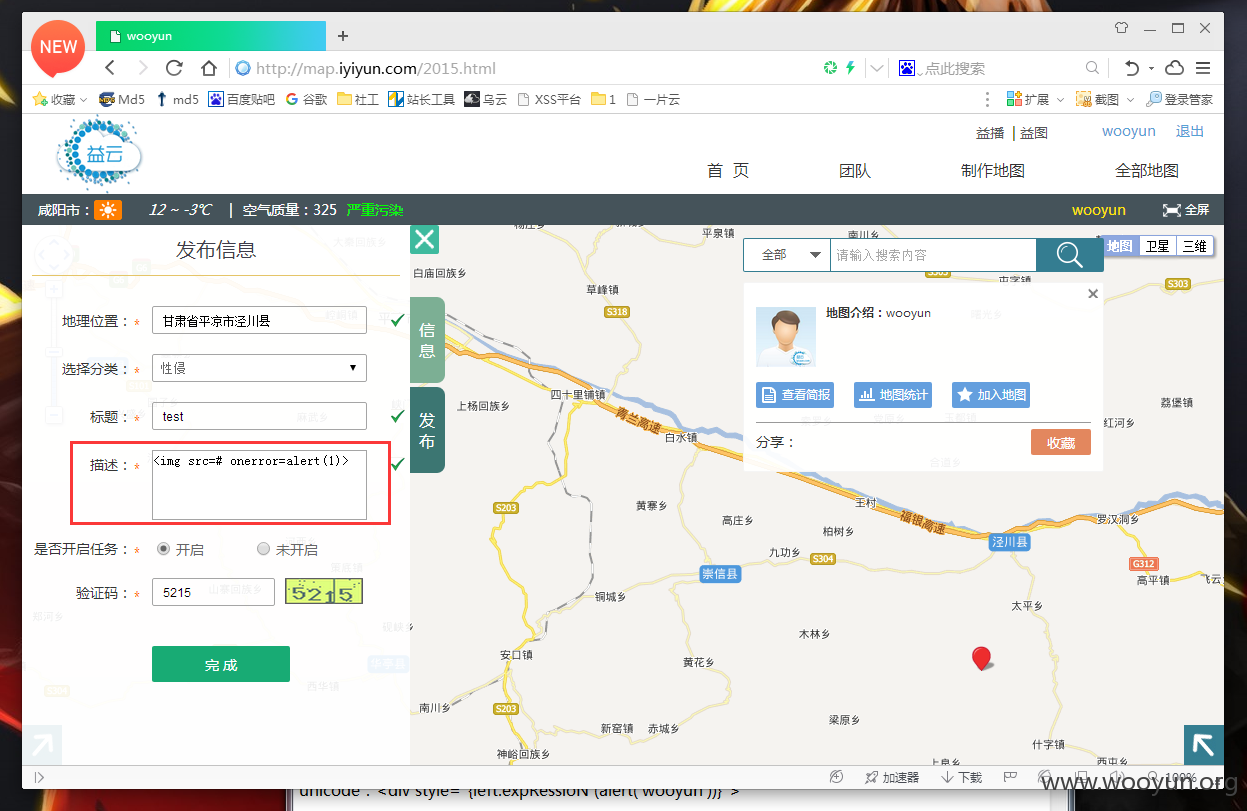Click the 描述 description textarea

click(x=259, y=485)
